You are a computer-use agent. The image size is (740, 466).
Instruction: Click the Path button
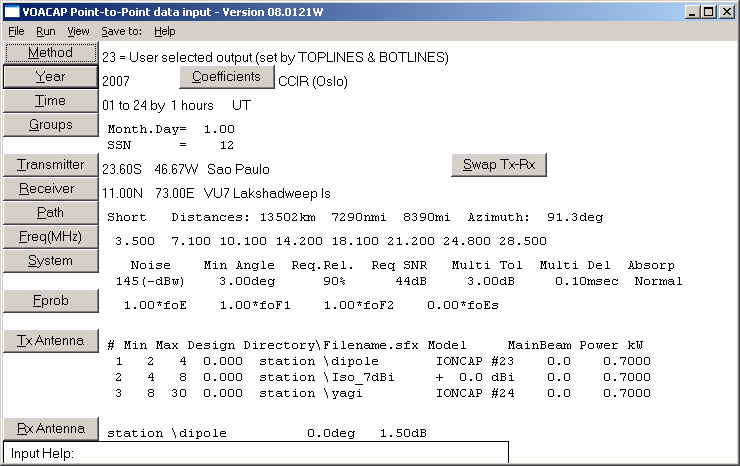click(x=50, y=212)
